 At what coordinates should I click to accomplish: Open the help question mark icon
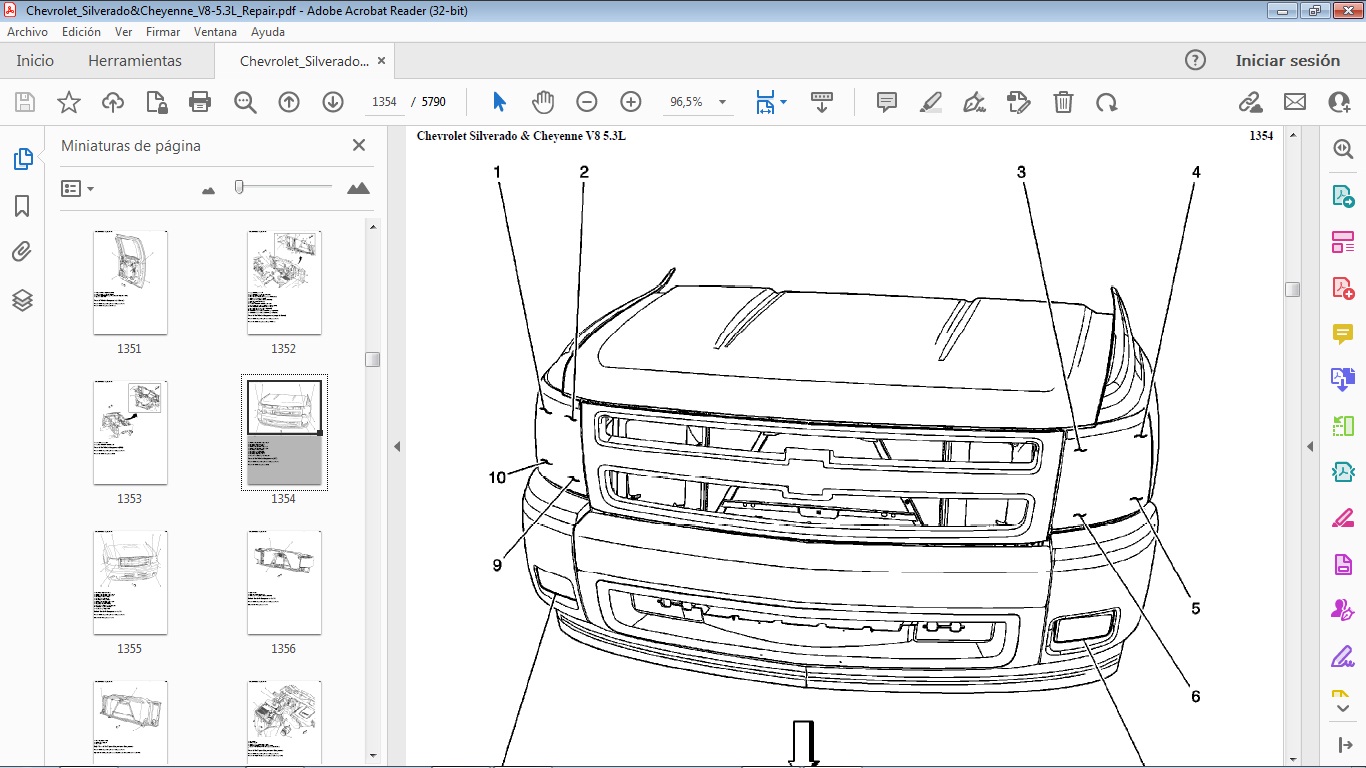(1195, 60)
